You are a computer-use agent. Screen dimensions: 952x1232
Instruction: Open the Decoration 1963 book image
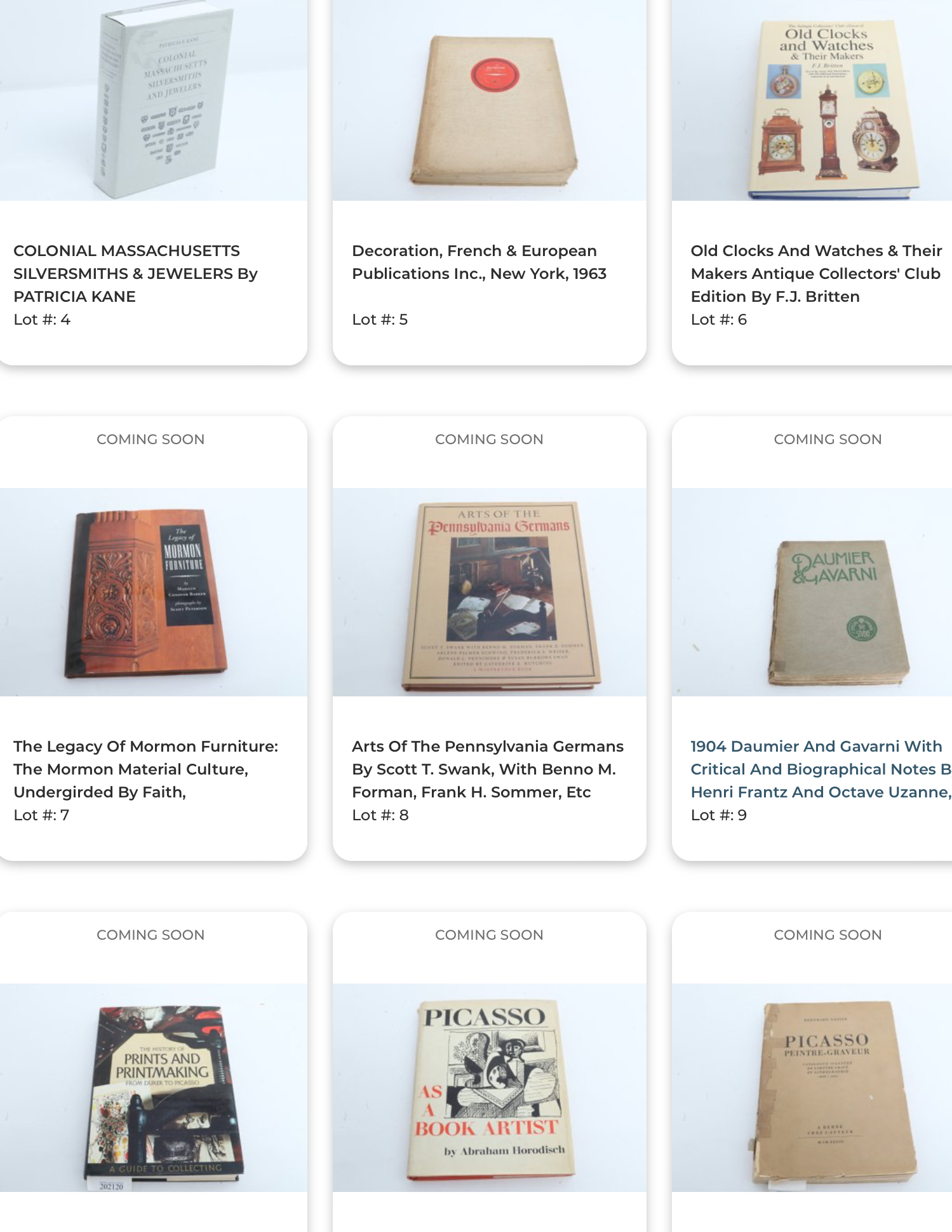(x=489, y=100)
